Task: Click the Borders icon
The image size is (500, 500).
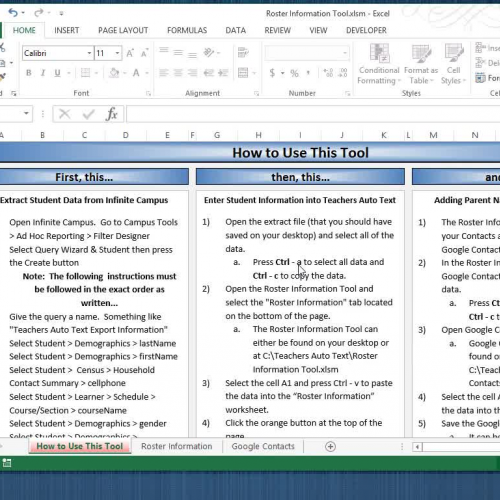Action: (86, 73)
